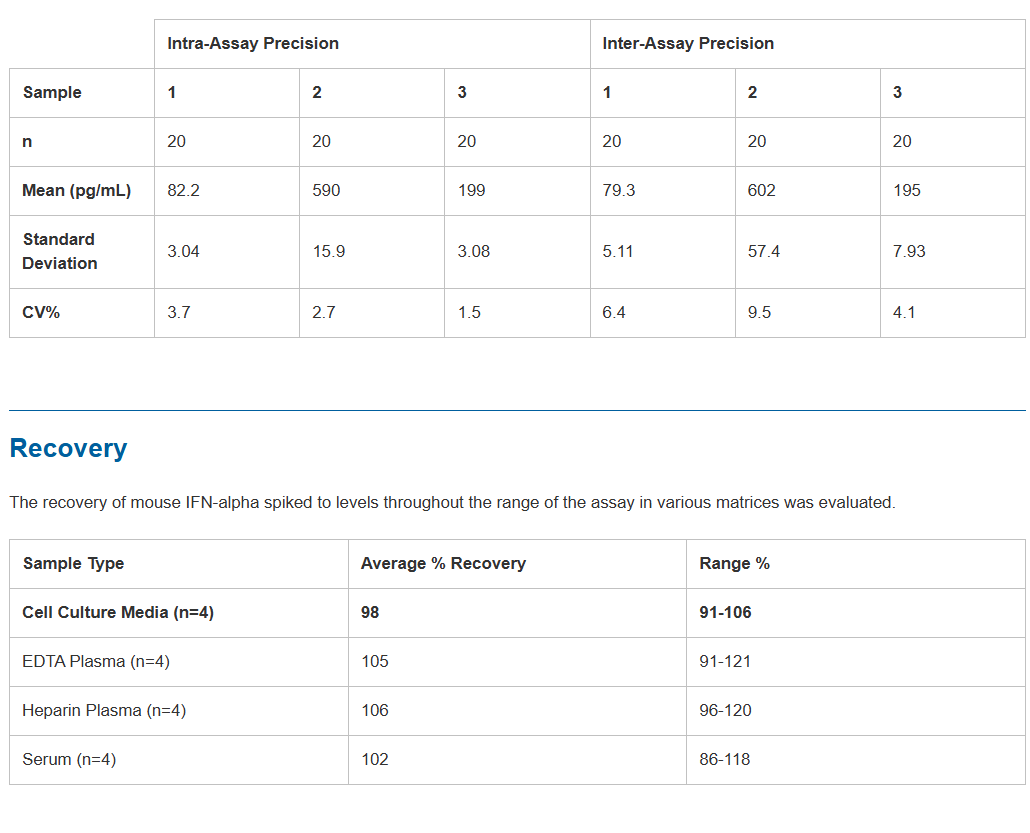
Task: Click the mean value 602 cell
Action: tap(762, 190)
